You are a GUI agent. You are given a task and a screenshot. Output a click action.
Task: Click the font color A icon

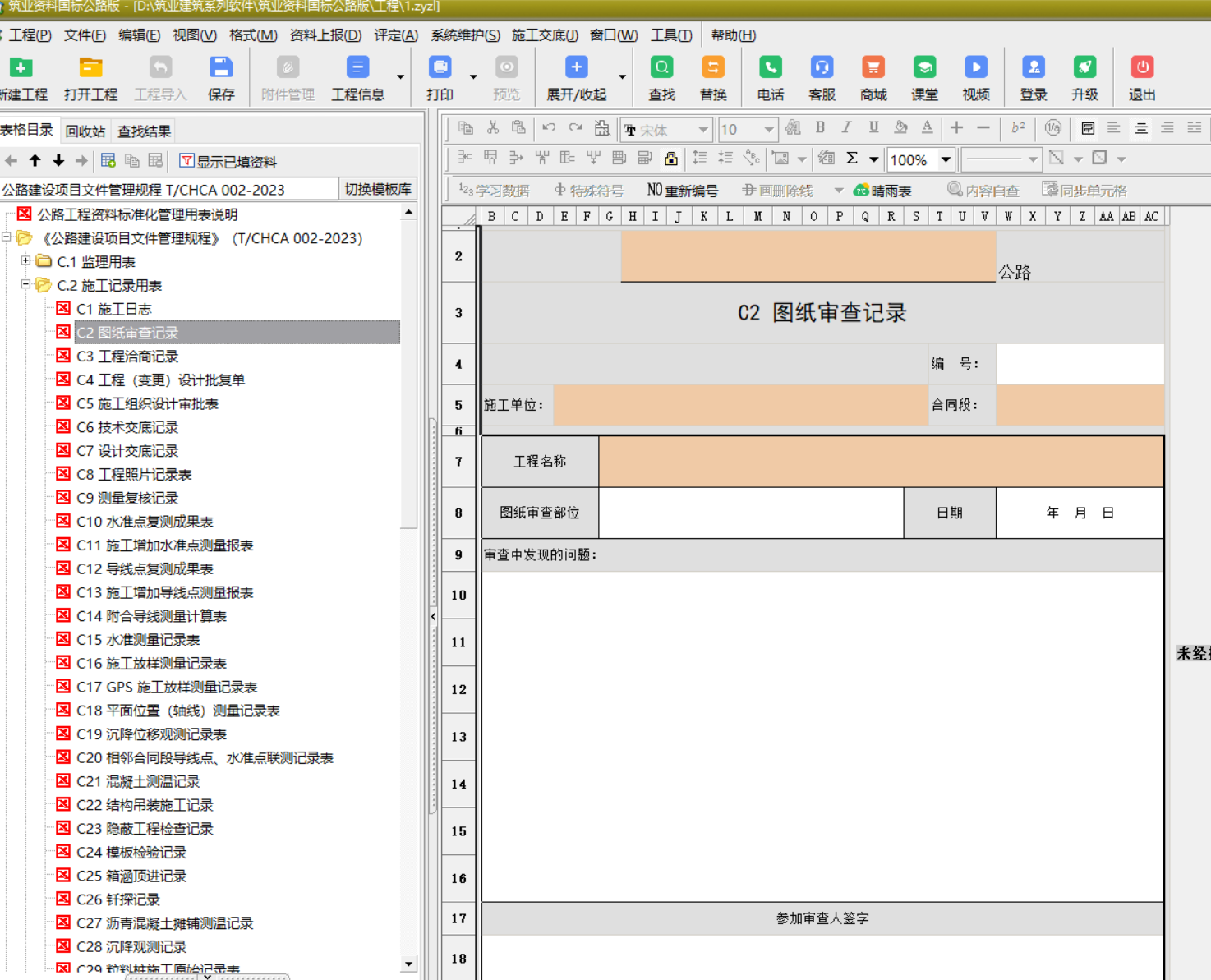(x=927, y=128)
